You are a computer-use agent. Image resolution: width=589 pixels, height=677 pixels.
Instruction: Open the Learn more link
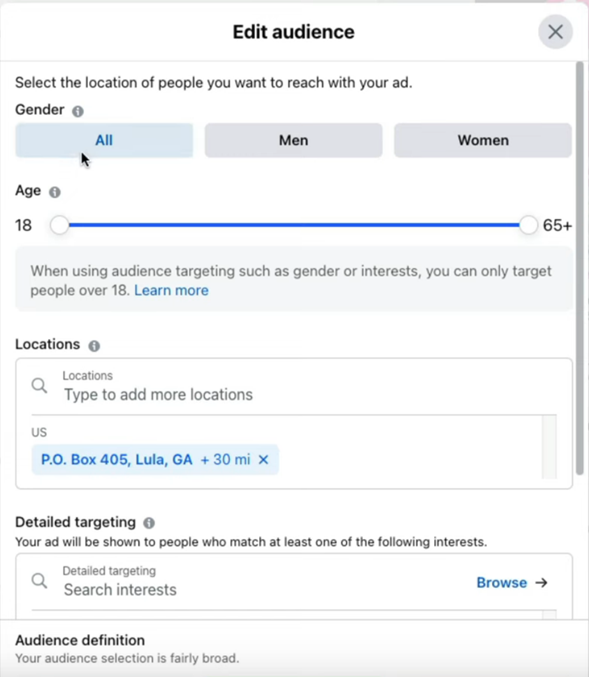click(171, 290)
